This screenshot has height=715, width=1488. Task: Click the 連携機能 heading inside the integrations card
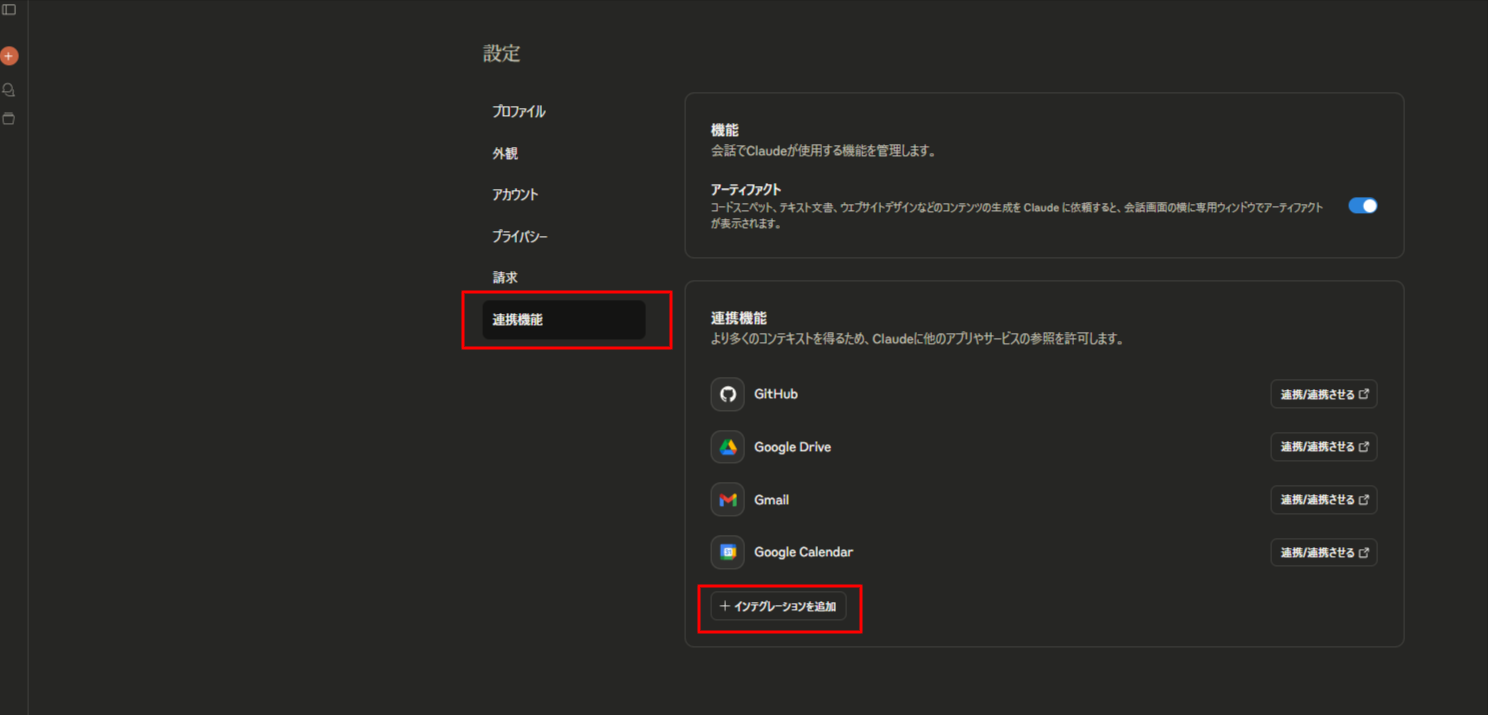pos(739,318)
